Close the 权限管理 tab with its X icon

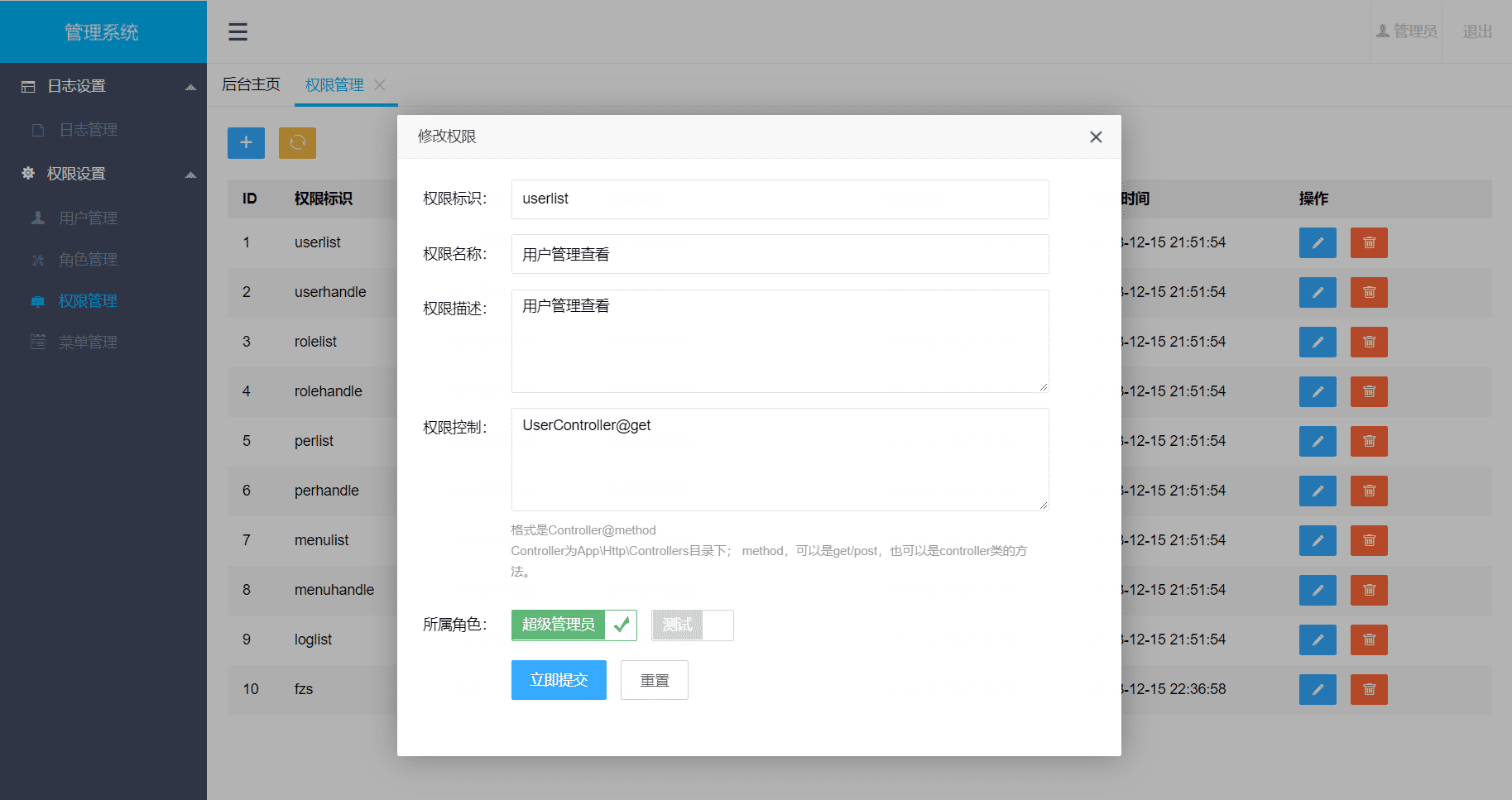380,85
